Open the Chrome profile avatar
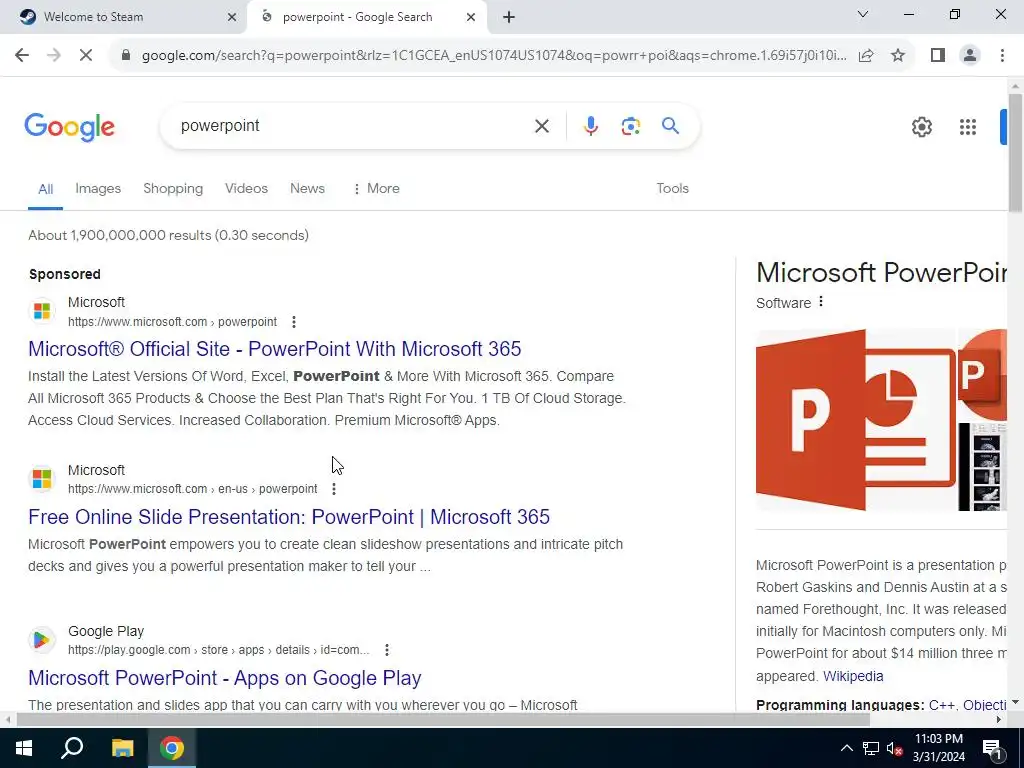The width and height of the screenshot is (1024, 768). pyautogui.click(x=970, y=56)
